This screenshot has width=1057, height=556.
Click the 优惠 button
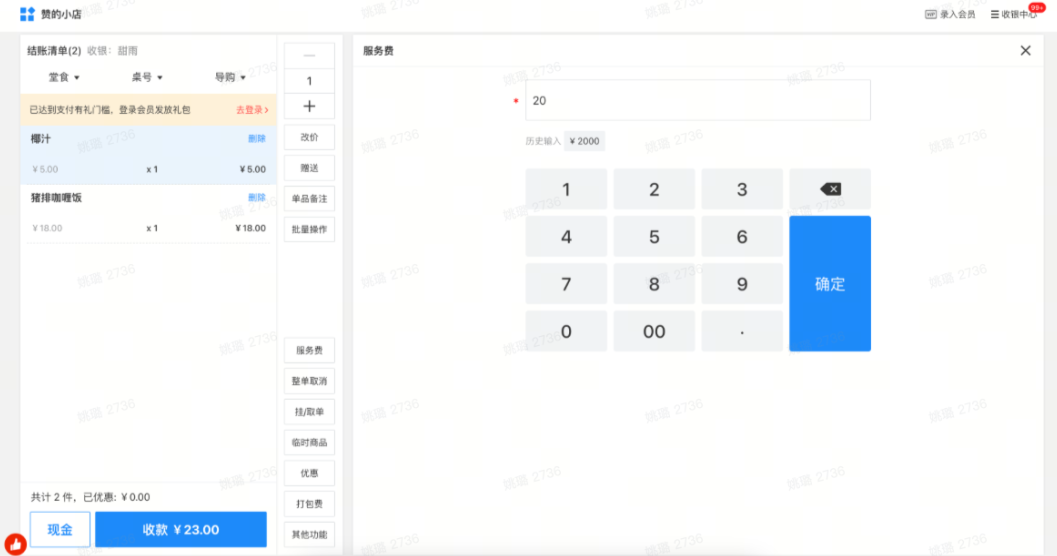pos(309,473)
